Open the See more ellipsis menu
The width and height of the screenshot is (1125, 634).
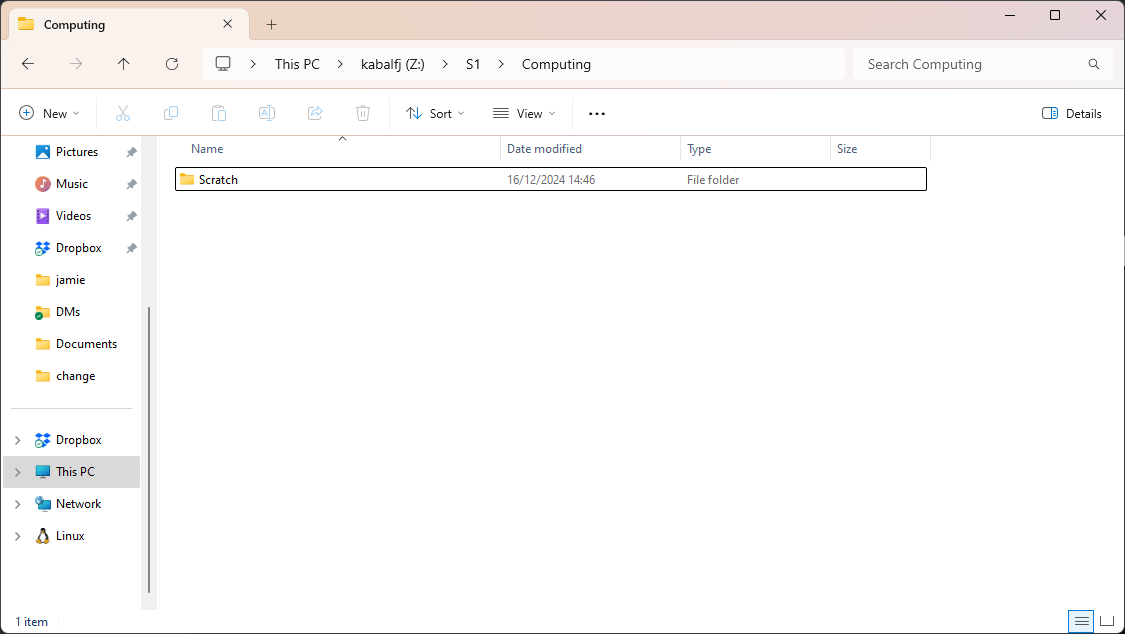coord(597,114)
